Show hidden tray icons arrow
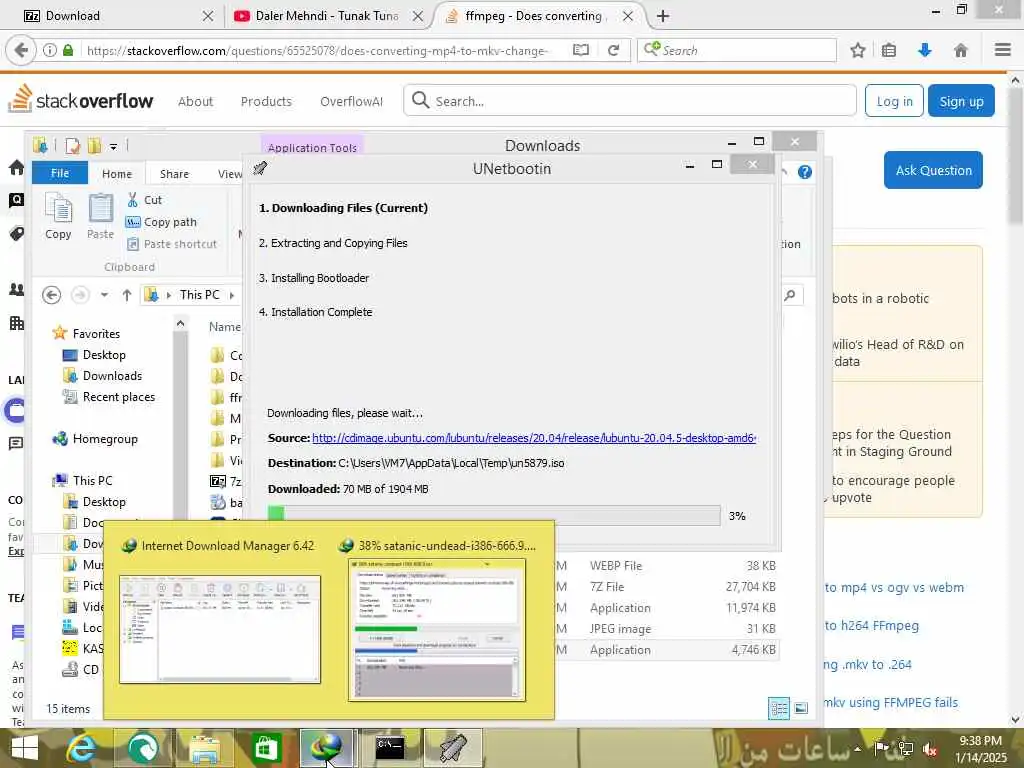The width and height of the screenshot is (1024, 768). point(857,749)
